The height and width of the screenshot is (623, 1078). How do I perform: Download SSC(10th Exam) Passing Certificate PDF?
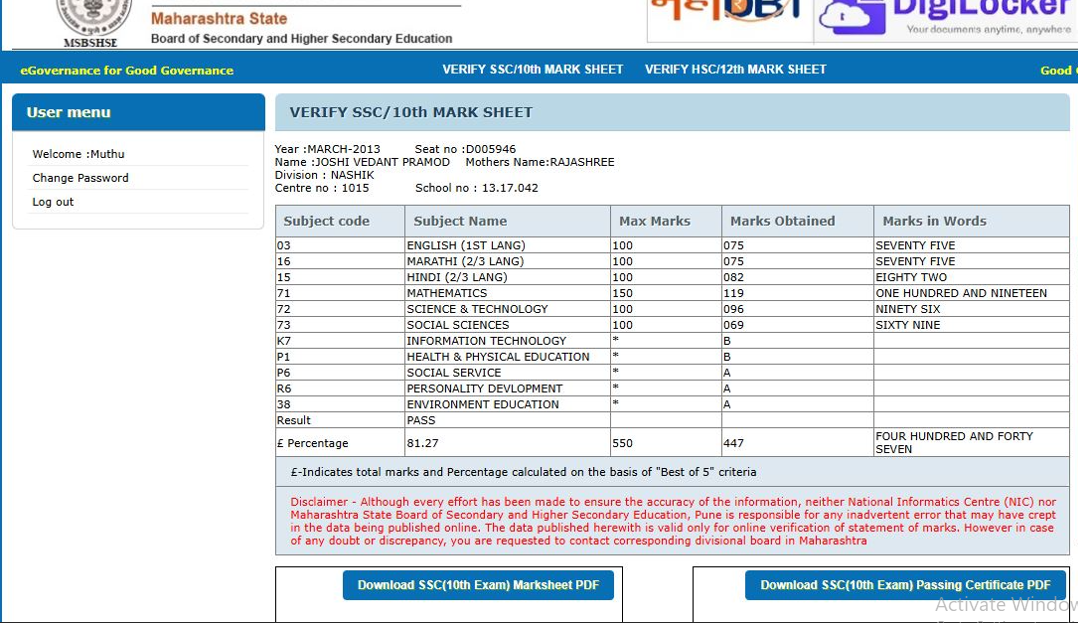click(x=905, y=585)
